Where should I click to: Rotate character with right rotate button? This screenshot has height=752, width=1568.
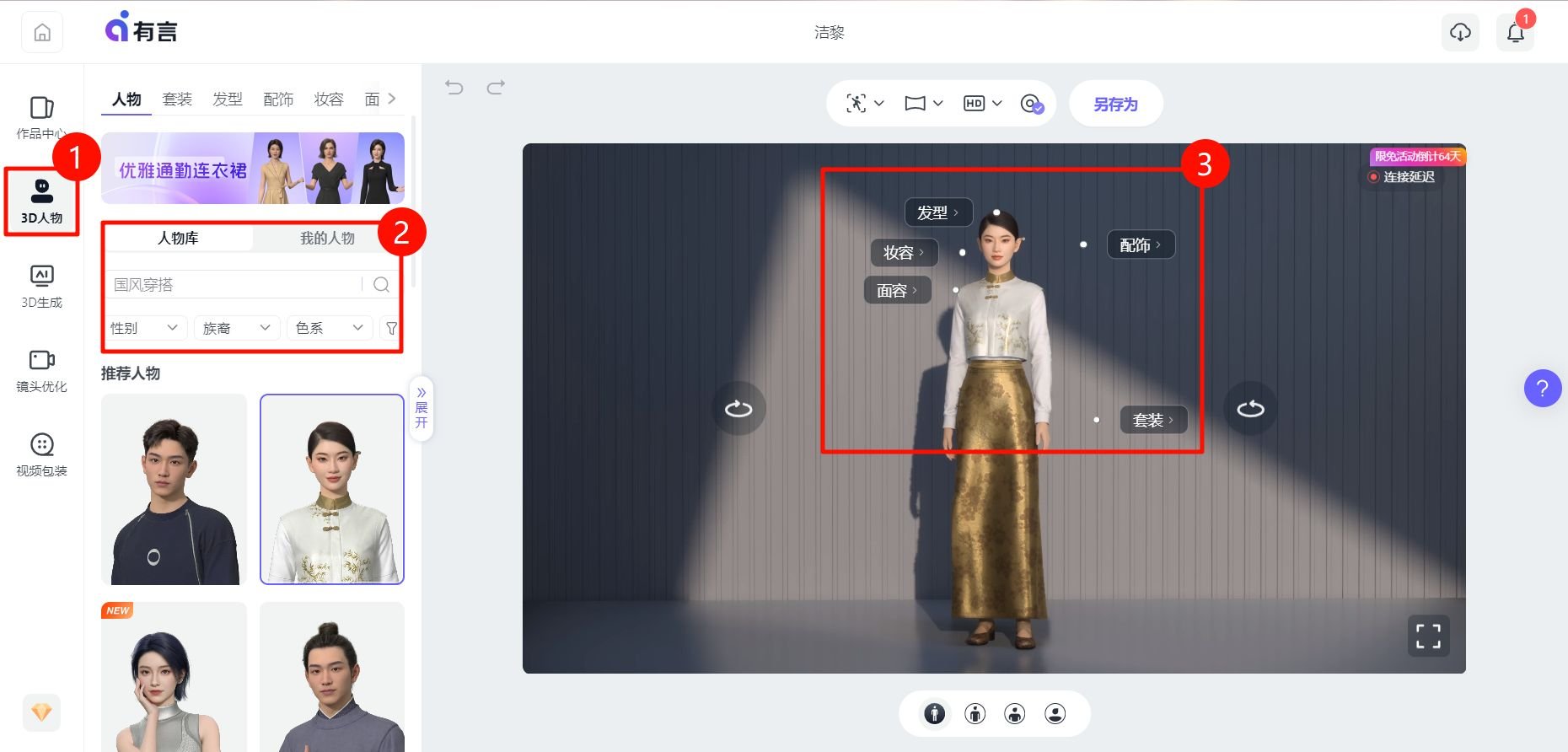tap(1250, 409)
